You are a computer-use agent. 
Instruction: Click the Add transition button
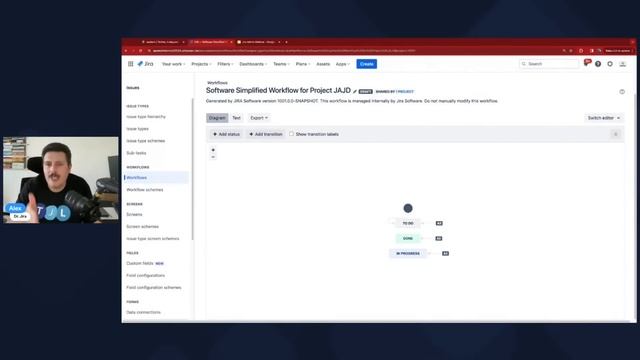coord(266,134)
